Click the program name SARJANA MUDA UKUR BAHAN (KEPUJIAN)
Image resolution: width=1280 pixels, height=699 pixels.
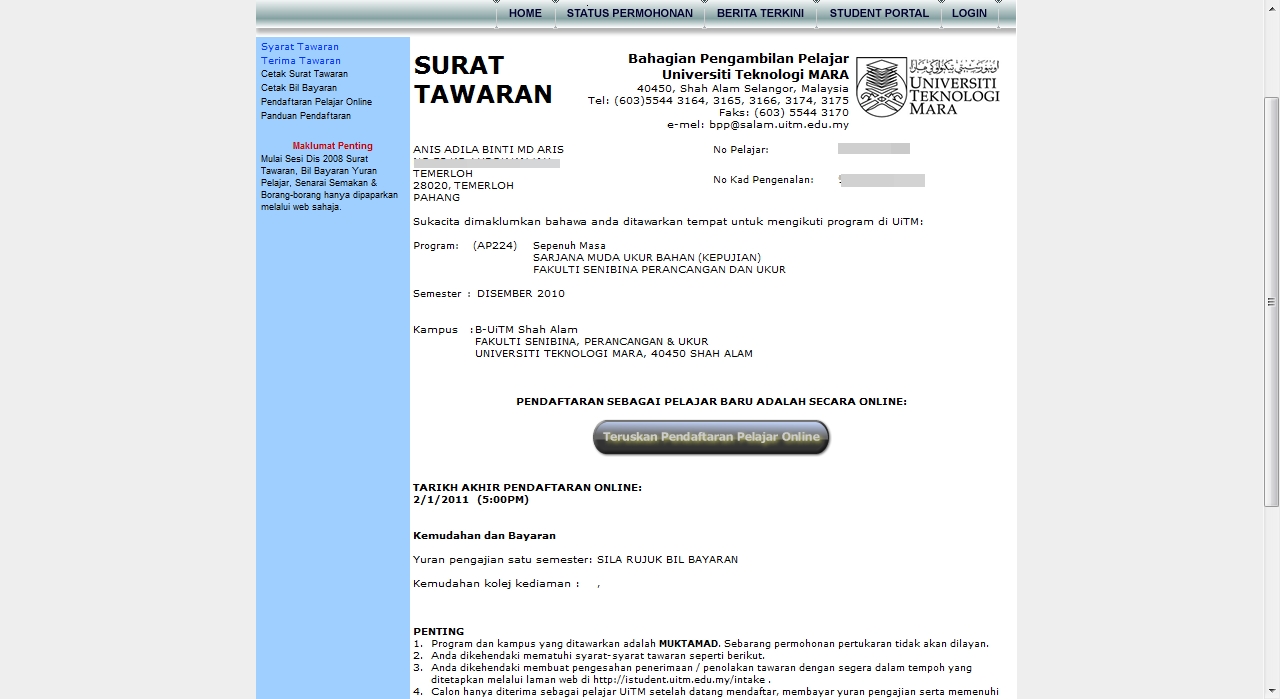tap(647, 258)
